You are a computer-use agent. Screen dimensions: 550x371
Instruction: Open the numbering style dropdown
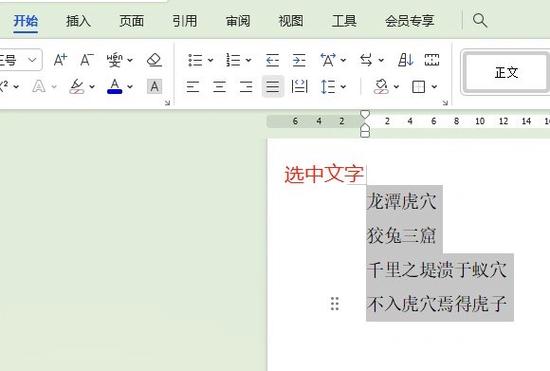point(248,60)
